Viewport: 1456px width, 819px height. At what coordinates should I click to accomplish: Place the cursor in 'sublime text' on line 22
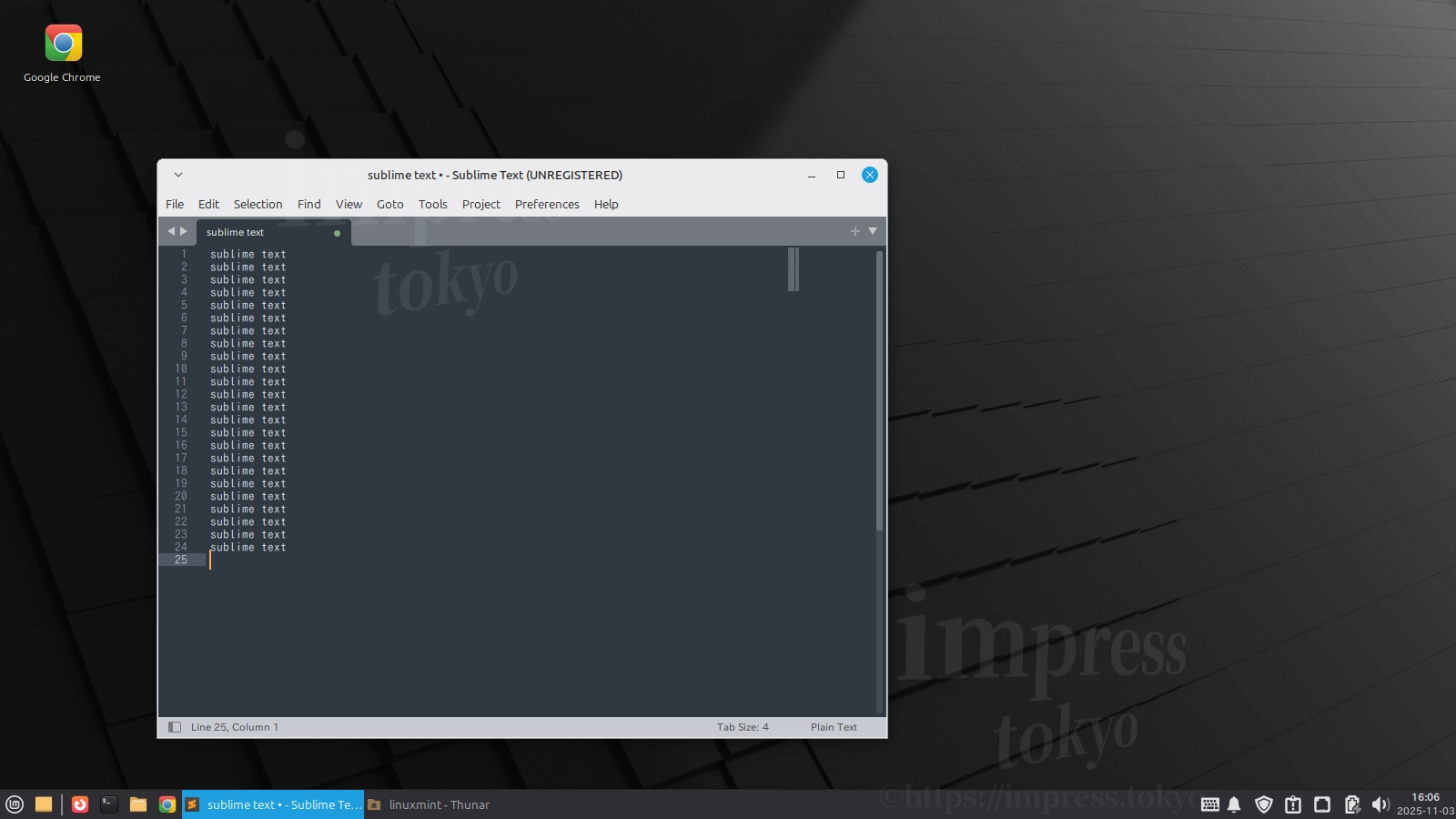248,522
